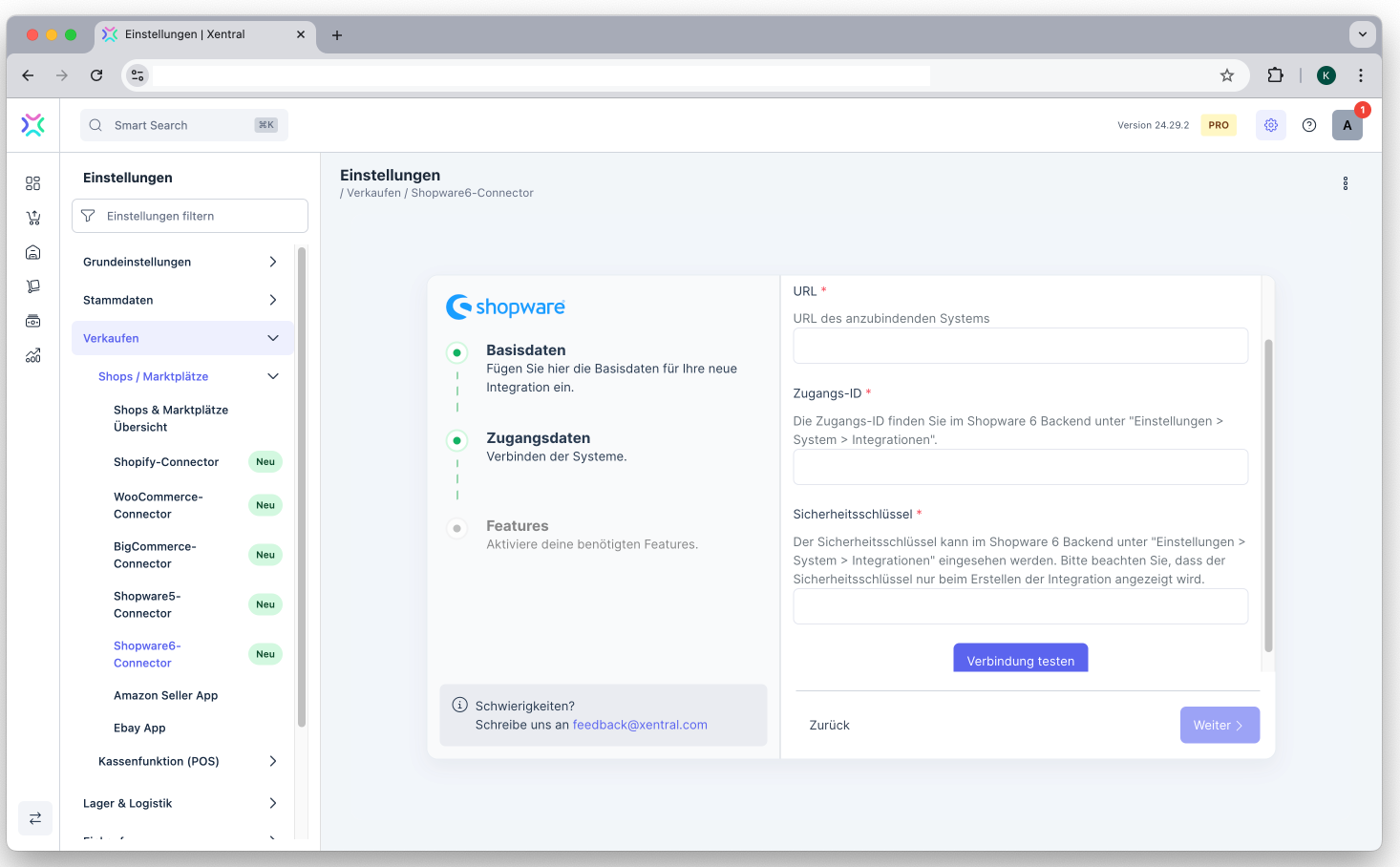Open the shopping cart sidebar icon
The width and height of the screenshot is (1400, 867).
point(33,218)
